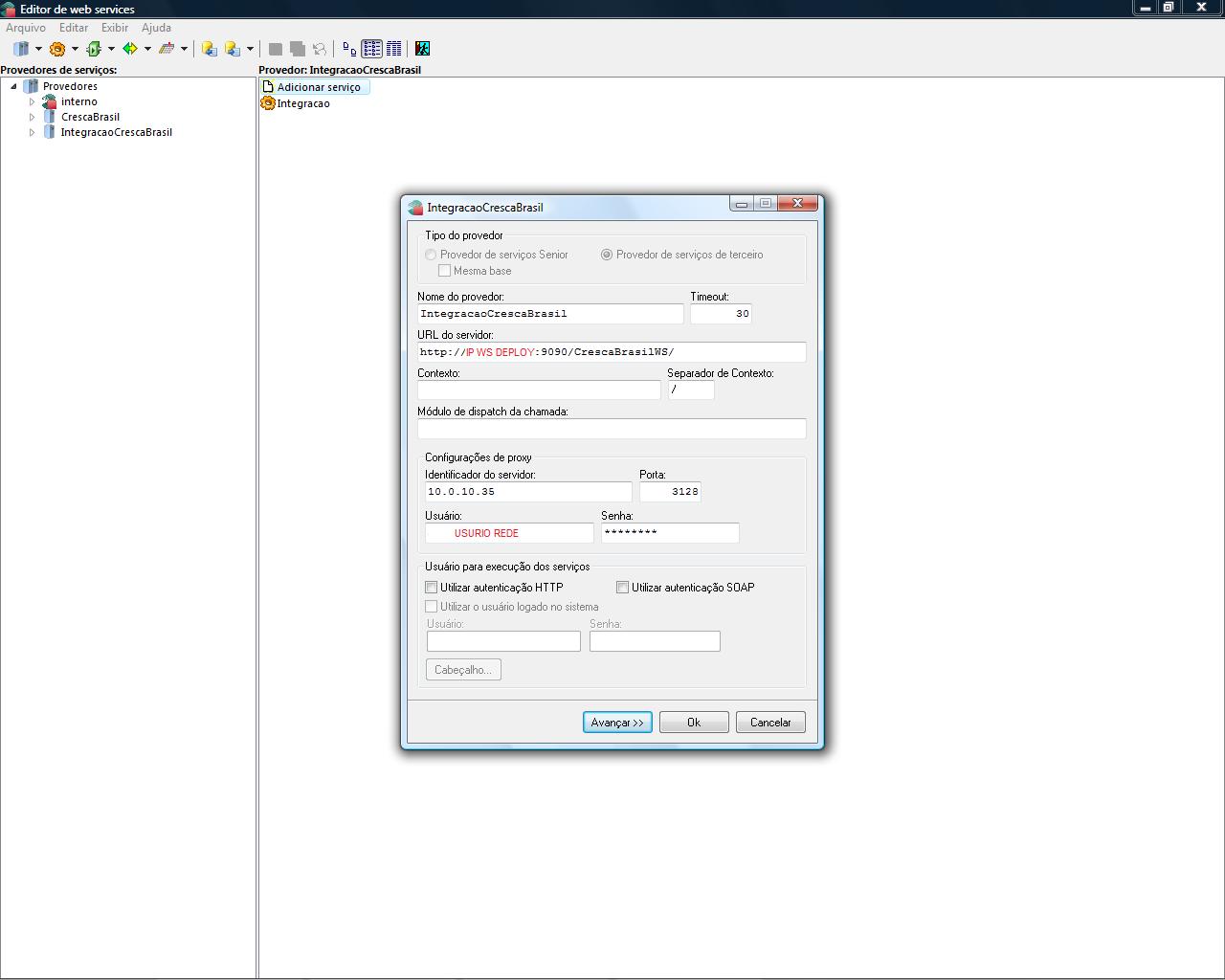The image size is (1225, 980).
Task: Click the overlapping gray squares toolbar icon
Action: pos(298,49)
